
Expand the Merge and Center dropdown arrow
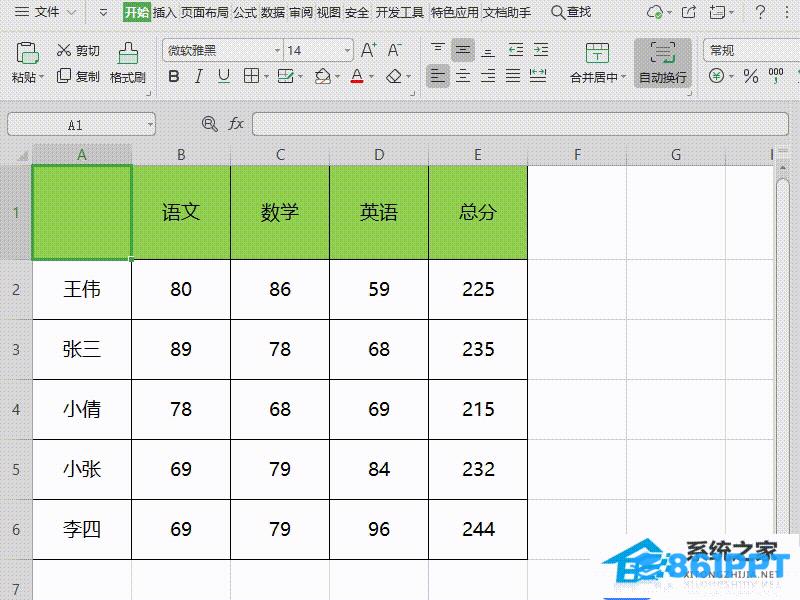623,77
